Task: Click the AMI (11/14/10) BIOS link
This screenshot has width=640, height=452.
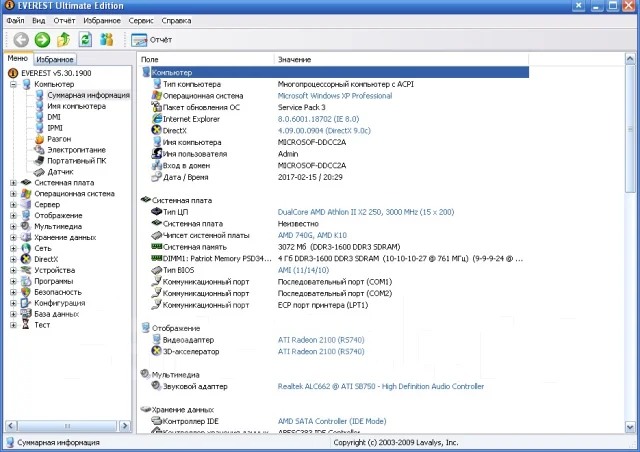Action: pos(303,270)
